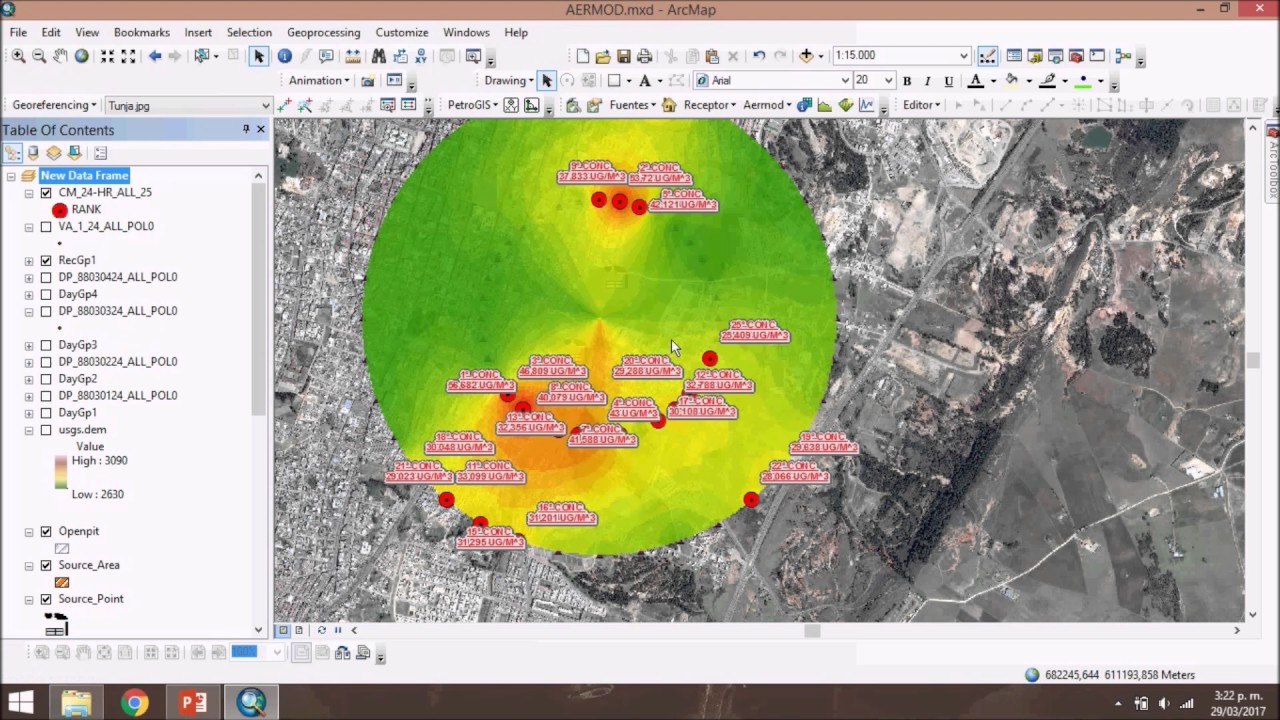Refresh the map view
1280x720 pixels.
click(x=321, y=630)
